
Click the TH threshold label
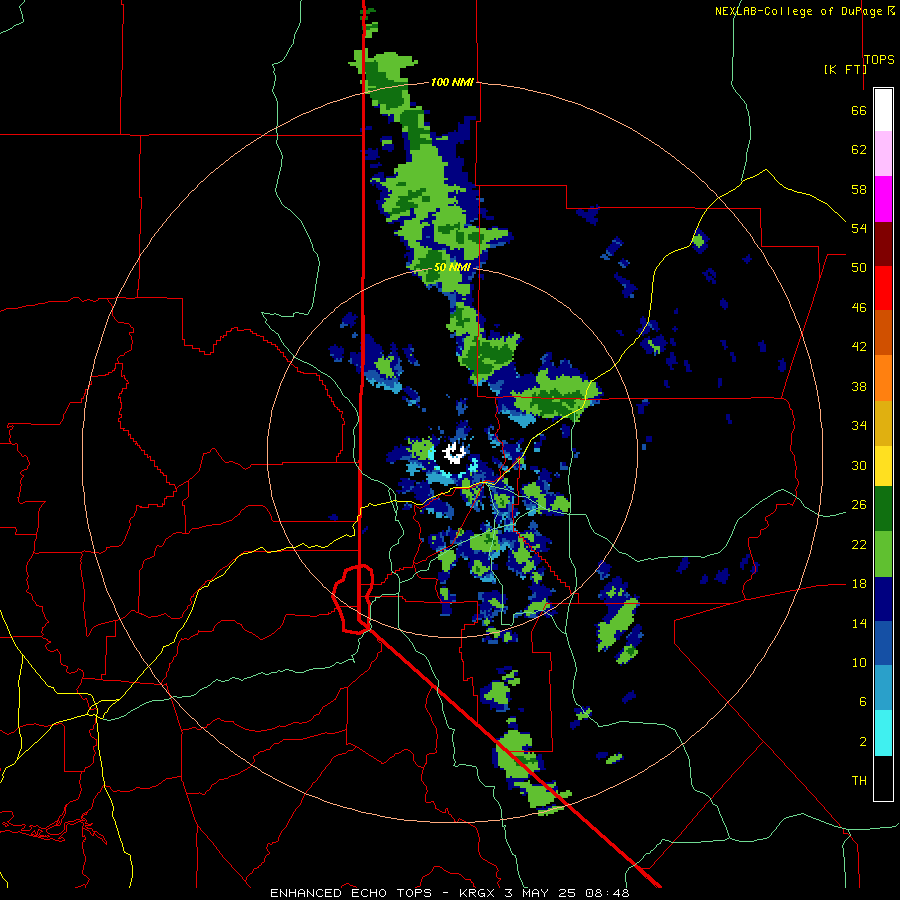coord(859,781)
